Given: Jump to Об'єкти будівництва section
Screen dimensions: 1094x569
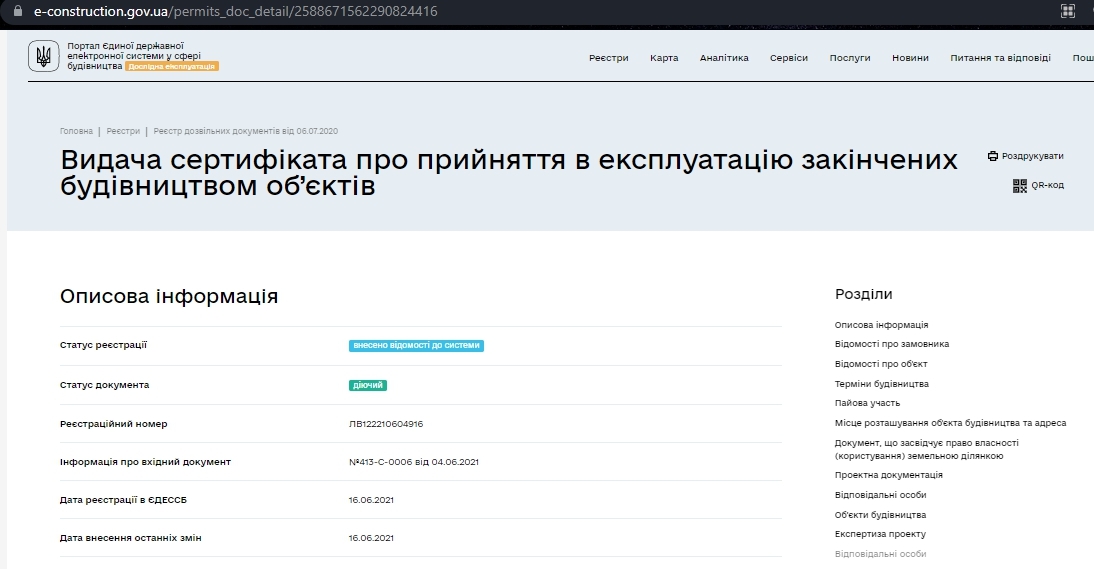Looking at the screenshot, I should pyautogui.click(x=881, y=515).
